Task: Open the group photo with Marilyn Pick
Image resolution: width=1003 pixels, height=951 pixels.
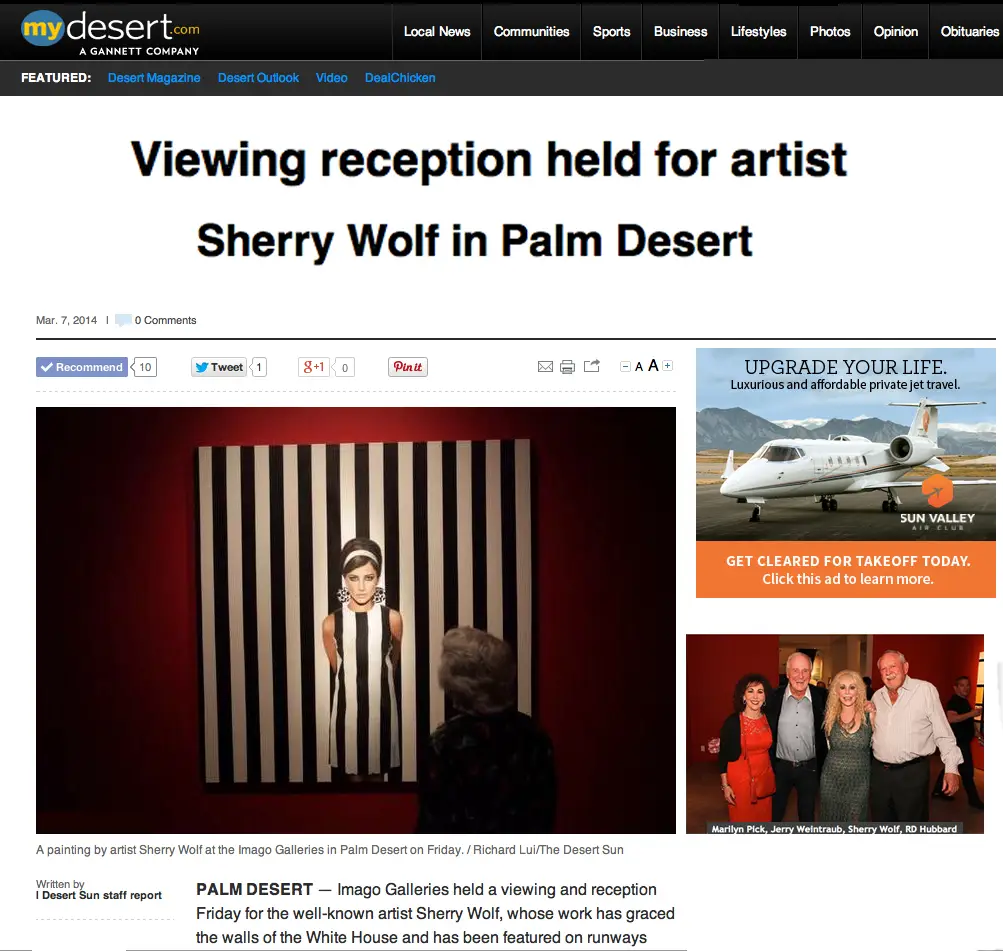Action: (835, 734)
